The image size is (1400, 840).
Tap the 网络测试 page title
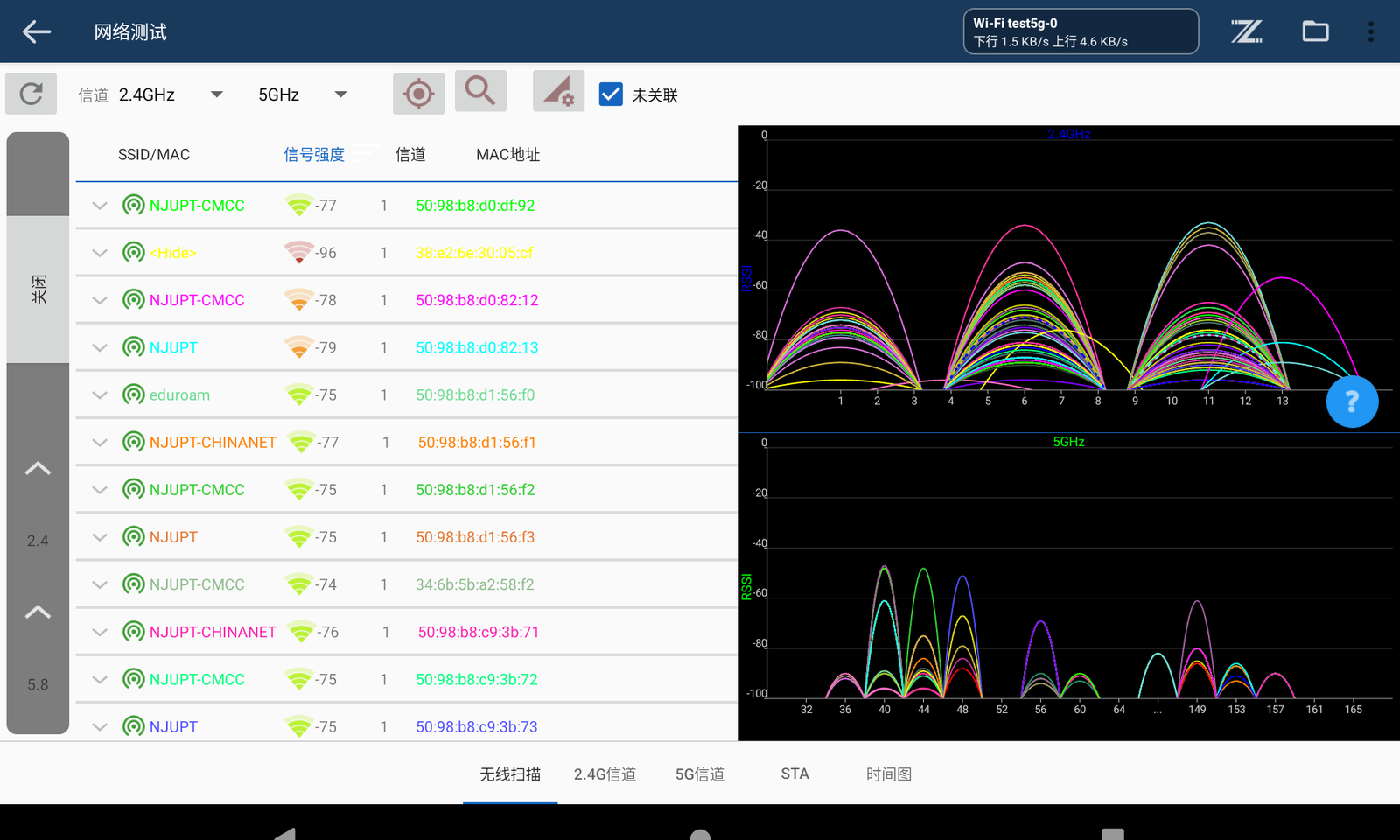pos(130,32)
